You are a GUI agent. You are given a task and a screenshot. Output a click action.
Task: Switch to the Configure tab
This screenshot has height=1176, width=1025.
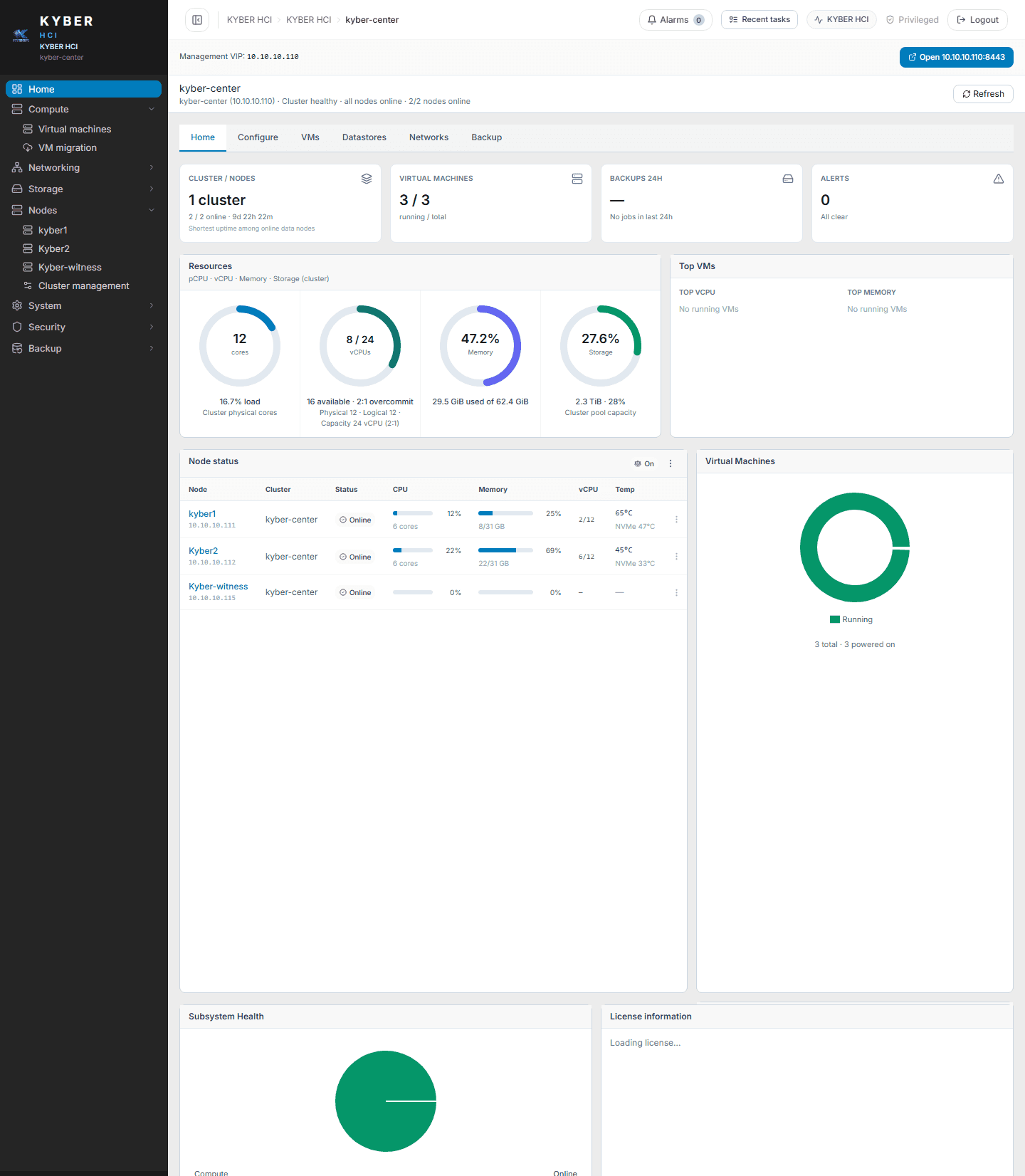tap(258, 137)
